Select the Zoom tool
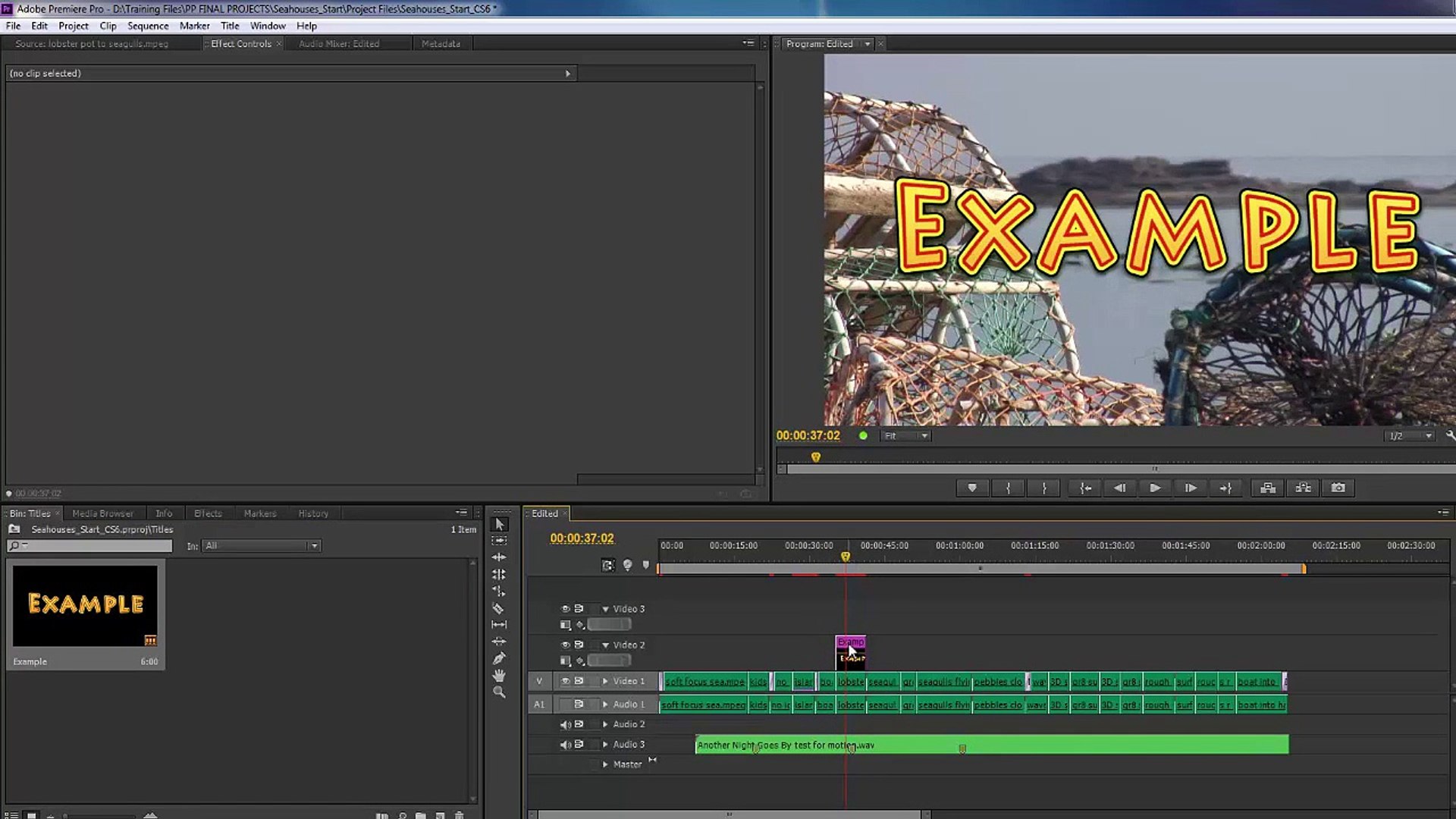This screenshot has height=819, width=1456. pos(499,692)
